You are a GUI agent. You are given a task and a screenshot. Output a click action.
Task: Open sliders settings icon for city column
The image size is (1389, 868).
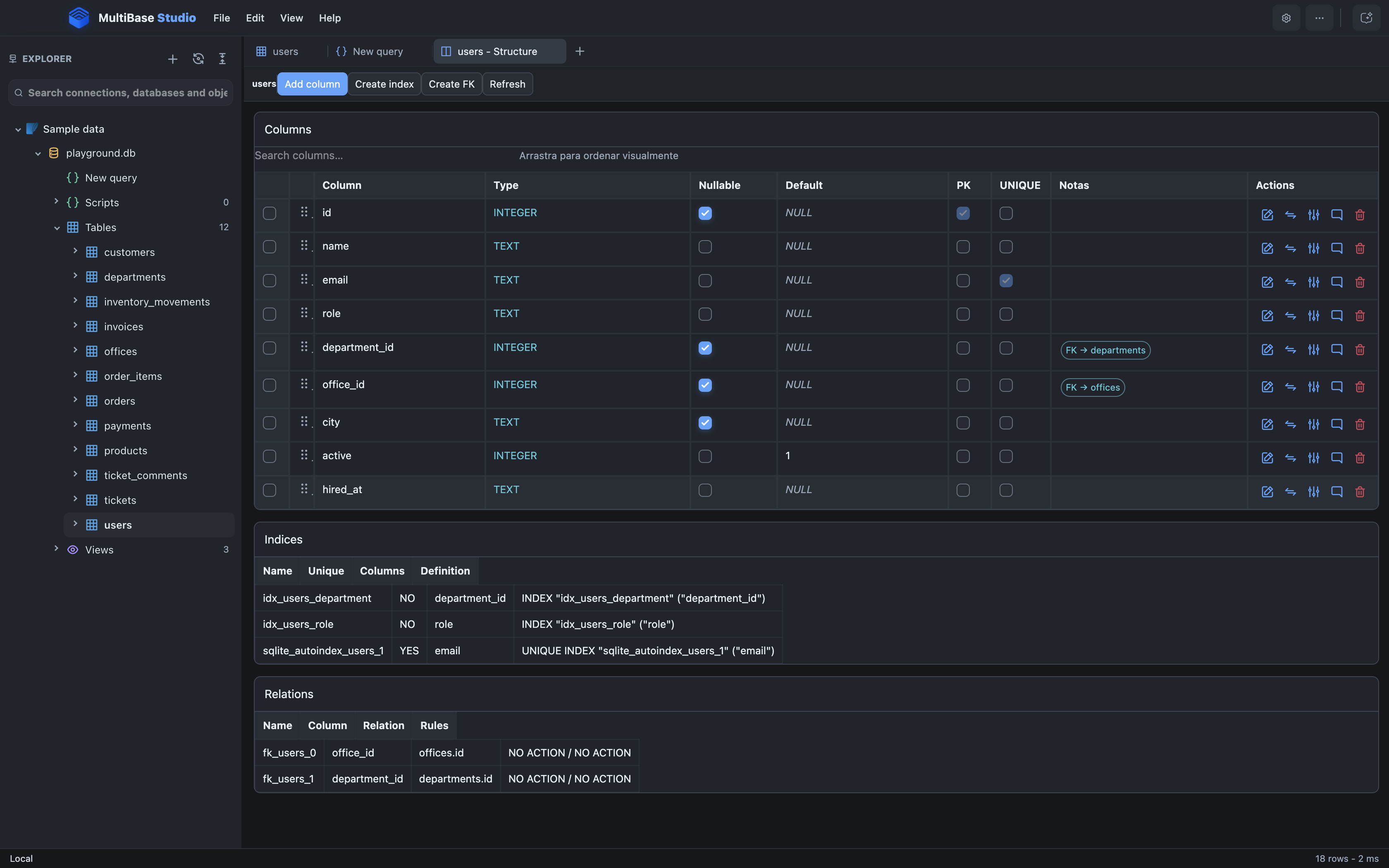coord(1313,424)
